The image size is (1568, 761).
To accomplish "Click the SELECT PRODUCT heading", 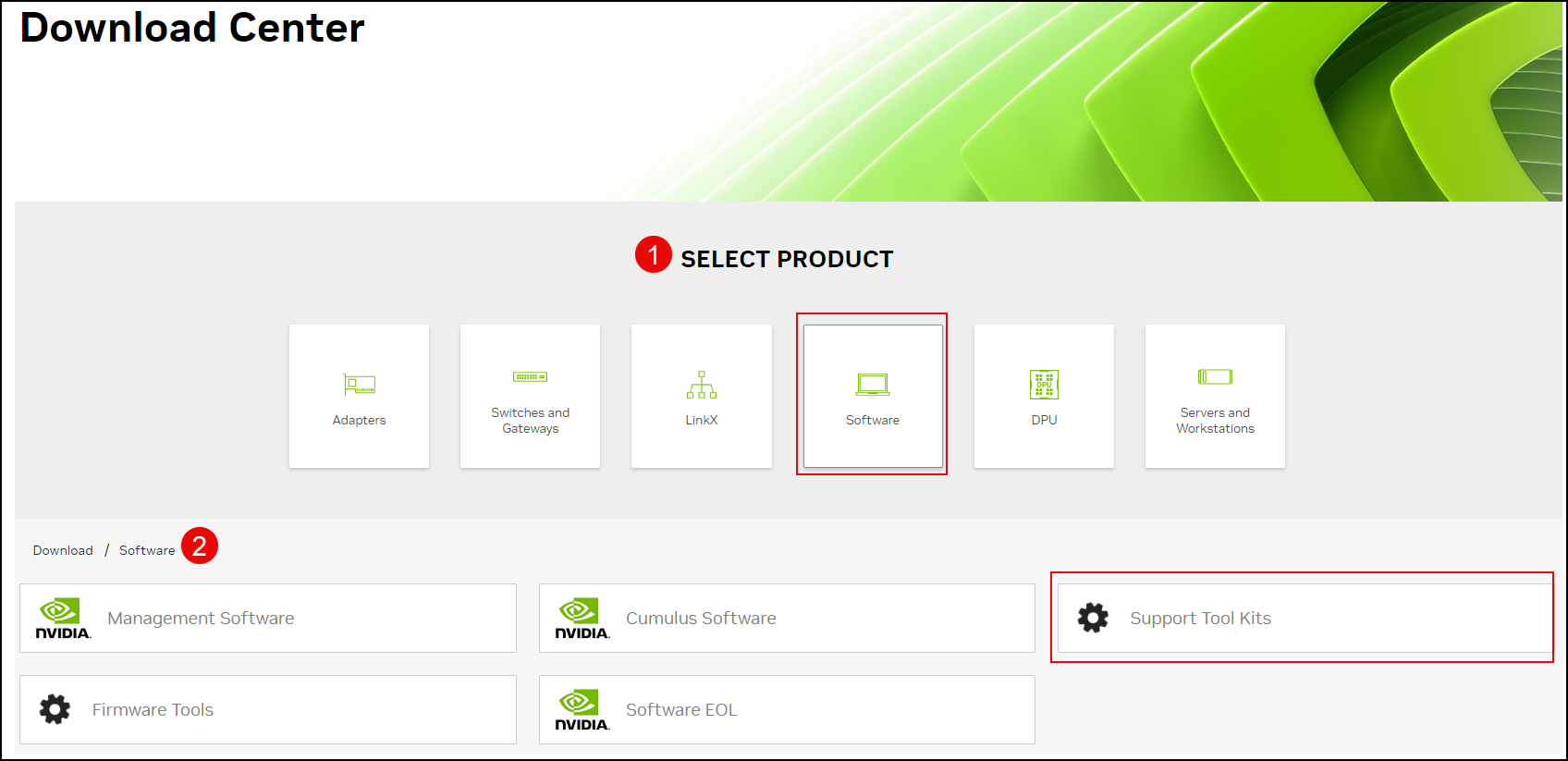I will [x=787, y=259].
